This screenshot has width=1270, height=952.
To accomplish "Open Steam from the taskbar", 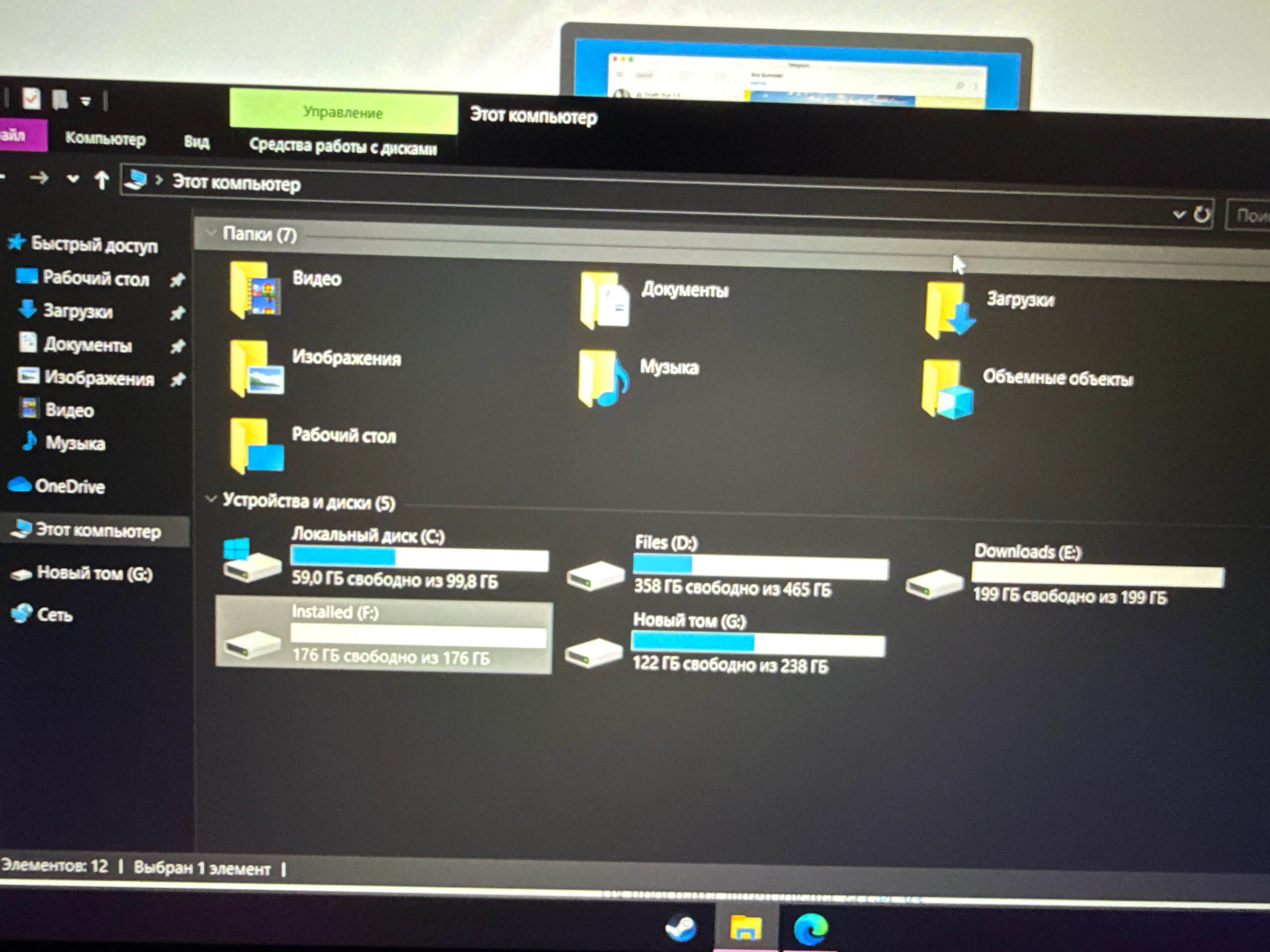I will [681, 927].
